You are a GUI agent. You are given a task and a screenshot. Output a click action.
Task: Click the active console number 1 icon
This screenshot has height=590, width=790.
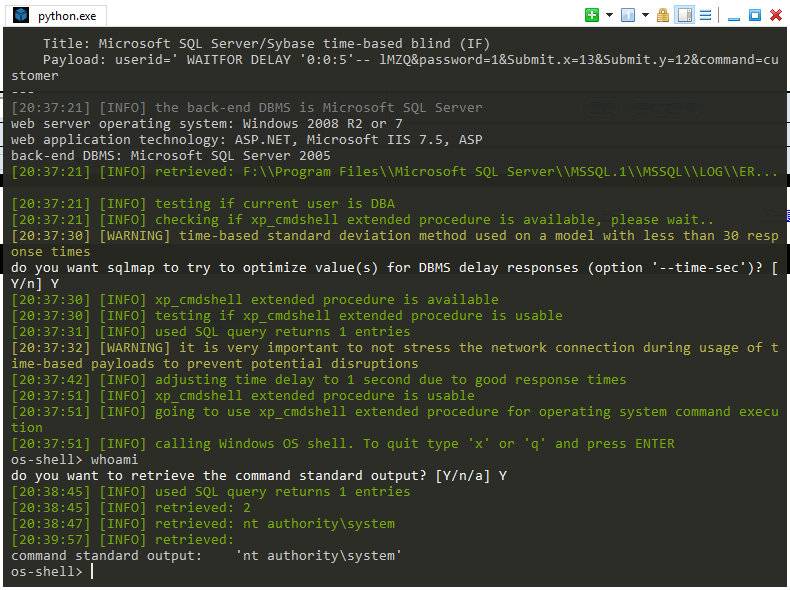click(x=628, y=15)
